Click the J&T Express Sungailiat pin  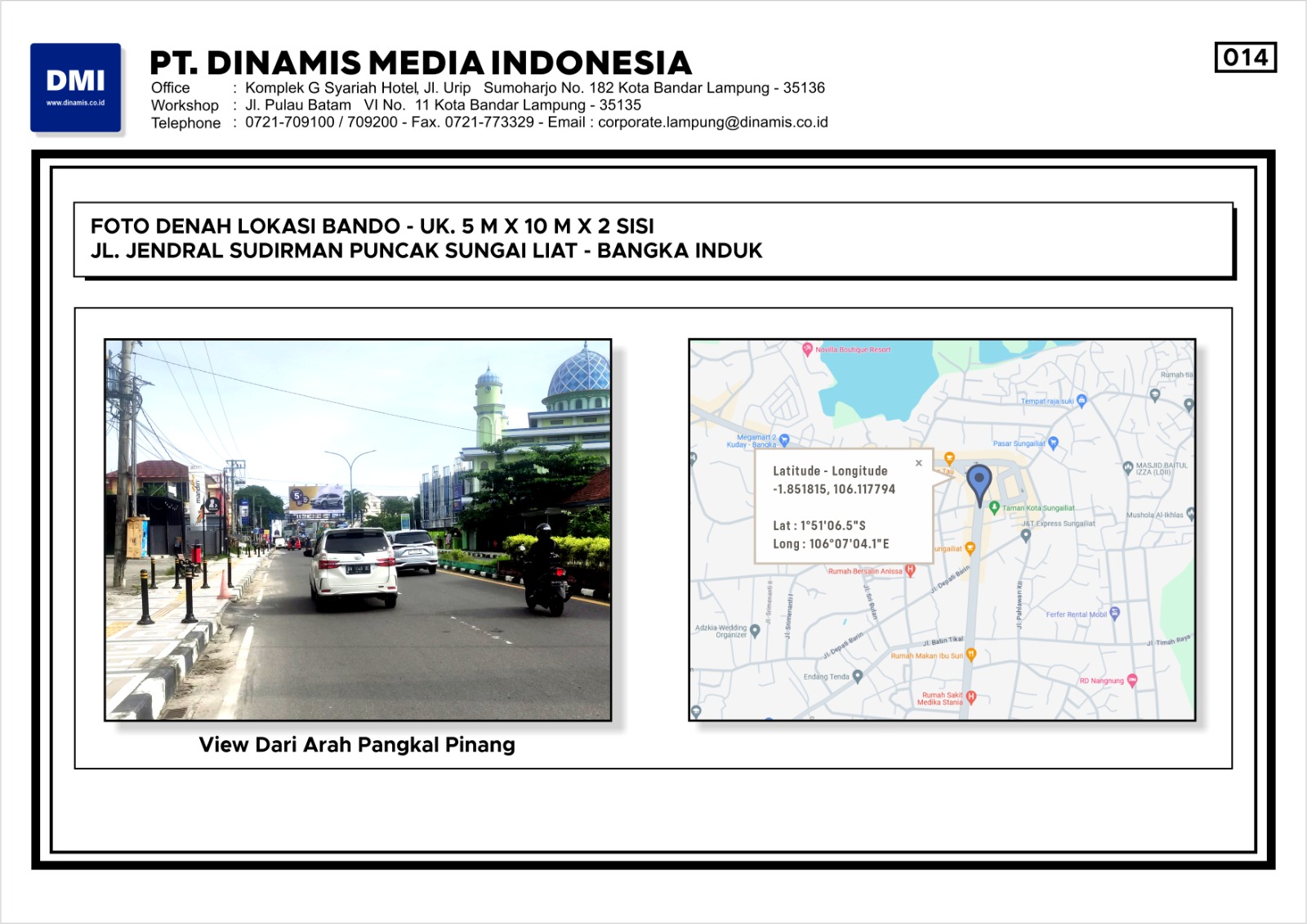coord(1026,536)
